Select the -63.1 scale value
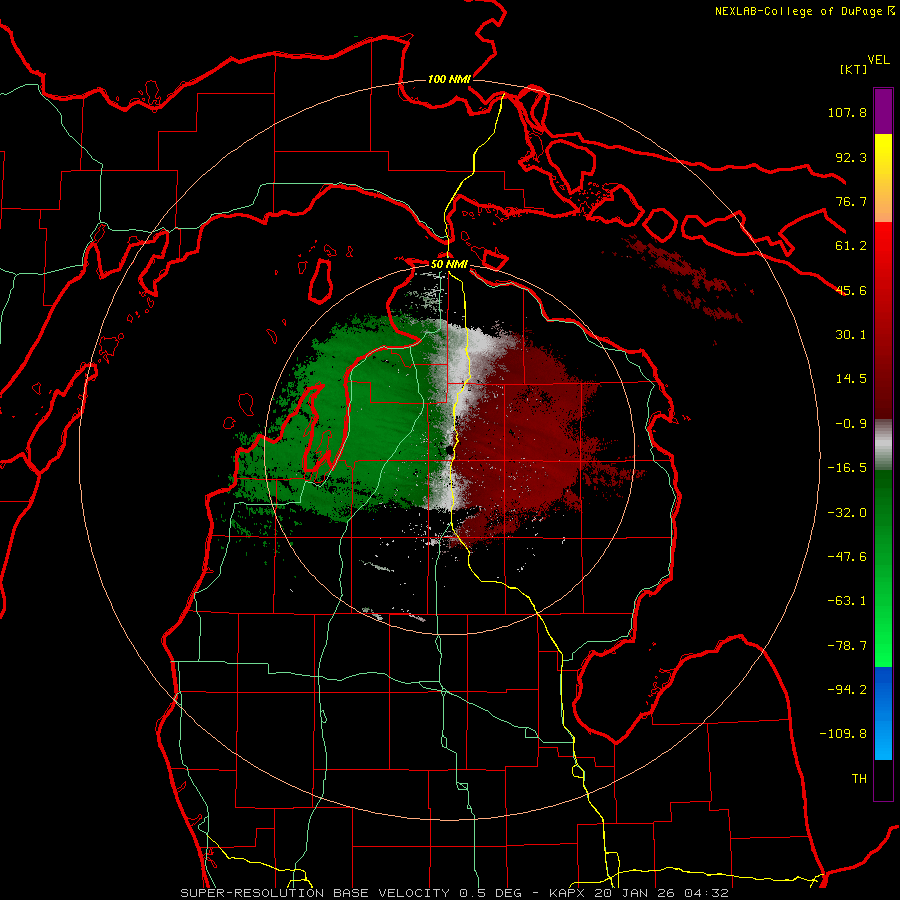Viewport: 900px width, 900px height. [x=847, y=601]
